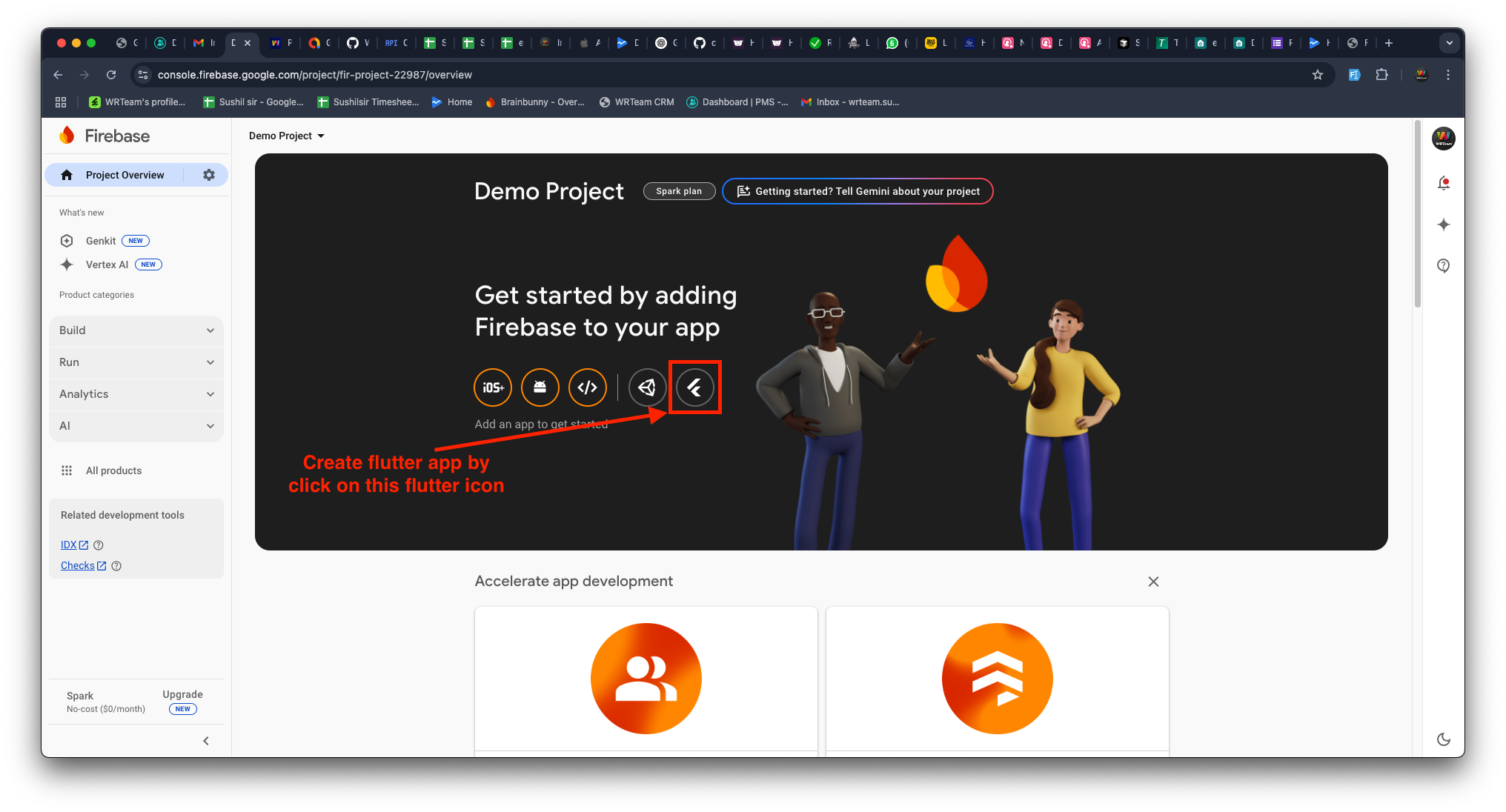Open Firebase notifications bell
The image size is (1506, 812).
click(x=1443, y=182)
